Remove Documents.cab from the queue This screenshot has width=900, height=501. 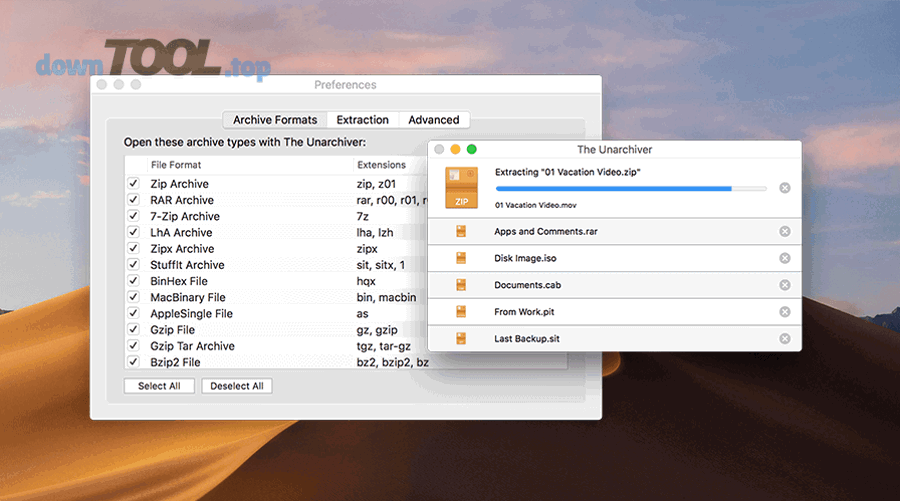coord(785,285)
